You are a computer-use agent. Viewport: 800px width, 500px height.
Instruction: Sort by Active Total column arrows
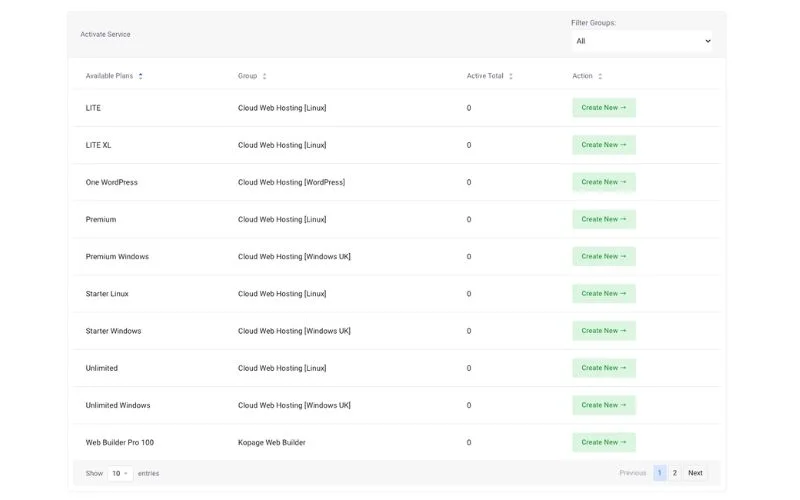511,76
